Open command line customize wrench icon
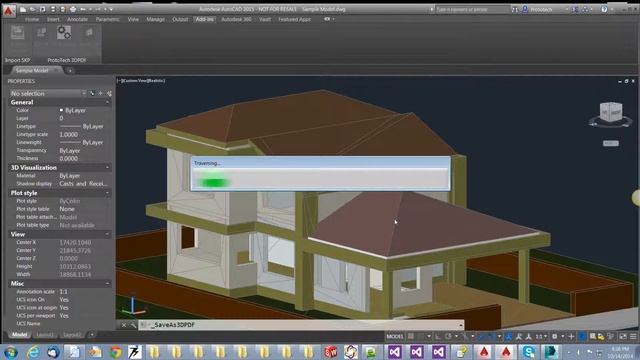The height and width of the screenshot is (360, 640). click(x=133, y=325)
